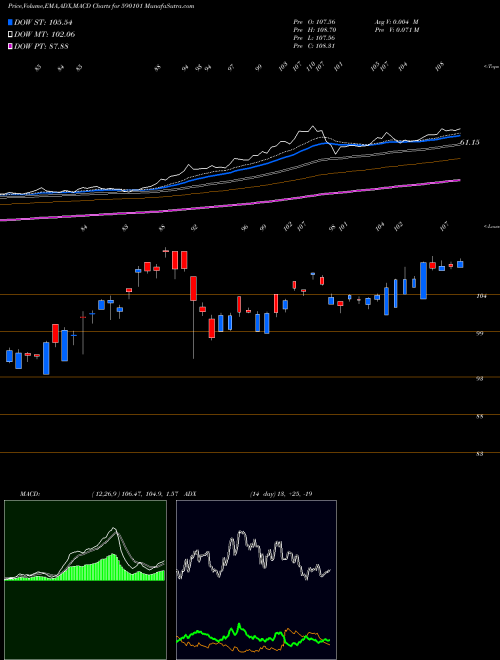
Task: Select the 'DOW PT: 87.88' legend text
Action: click(x=41, y=46)
